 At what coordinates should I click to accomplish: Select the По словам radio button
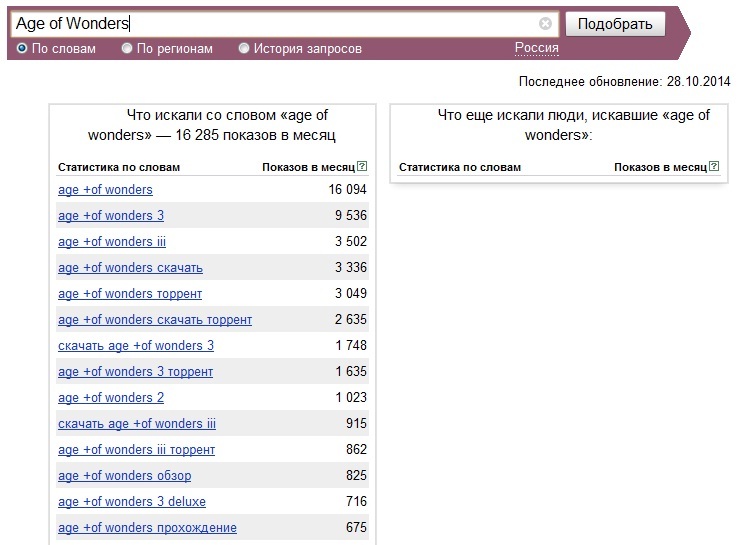[x=22, y=48]
